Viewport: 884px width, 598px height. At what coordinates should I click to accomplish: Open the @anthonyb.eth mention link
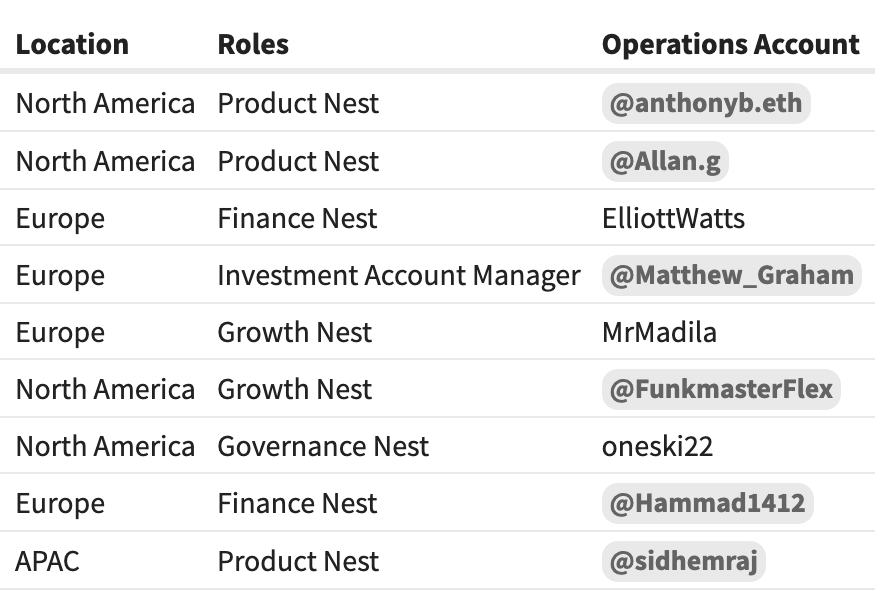point(705,104)
